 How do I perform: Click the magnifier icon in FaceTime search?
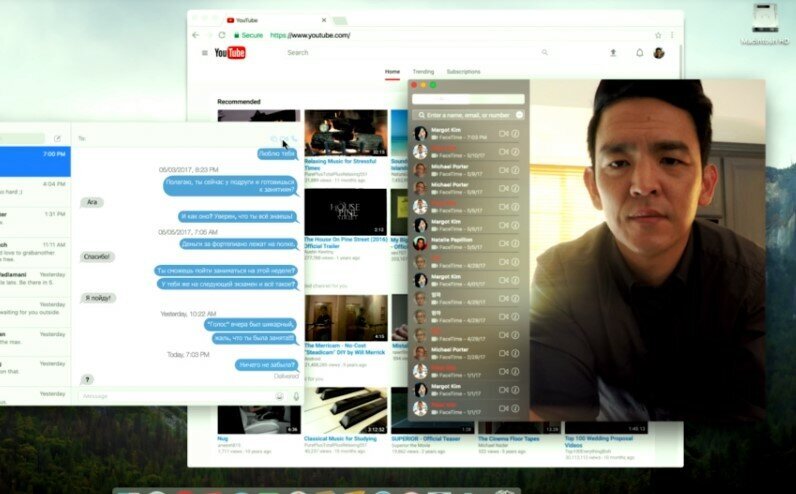coord(421,115)
